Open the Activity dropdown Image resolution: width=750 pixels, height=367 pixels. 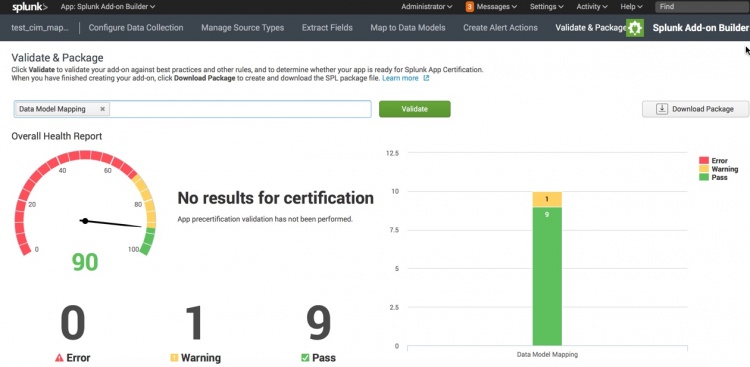click(x=592, y=7)
